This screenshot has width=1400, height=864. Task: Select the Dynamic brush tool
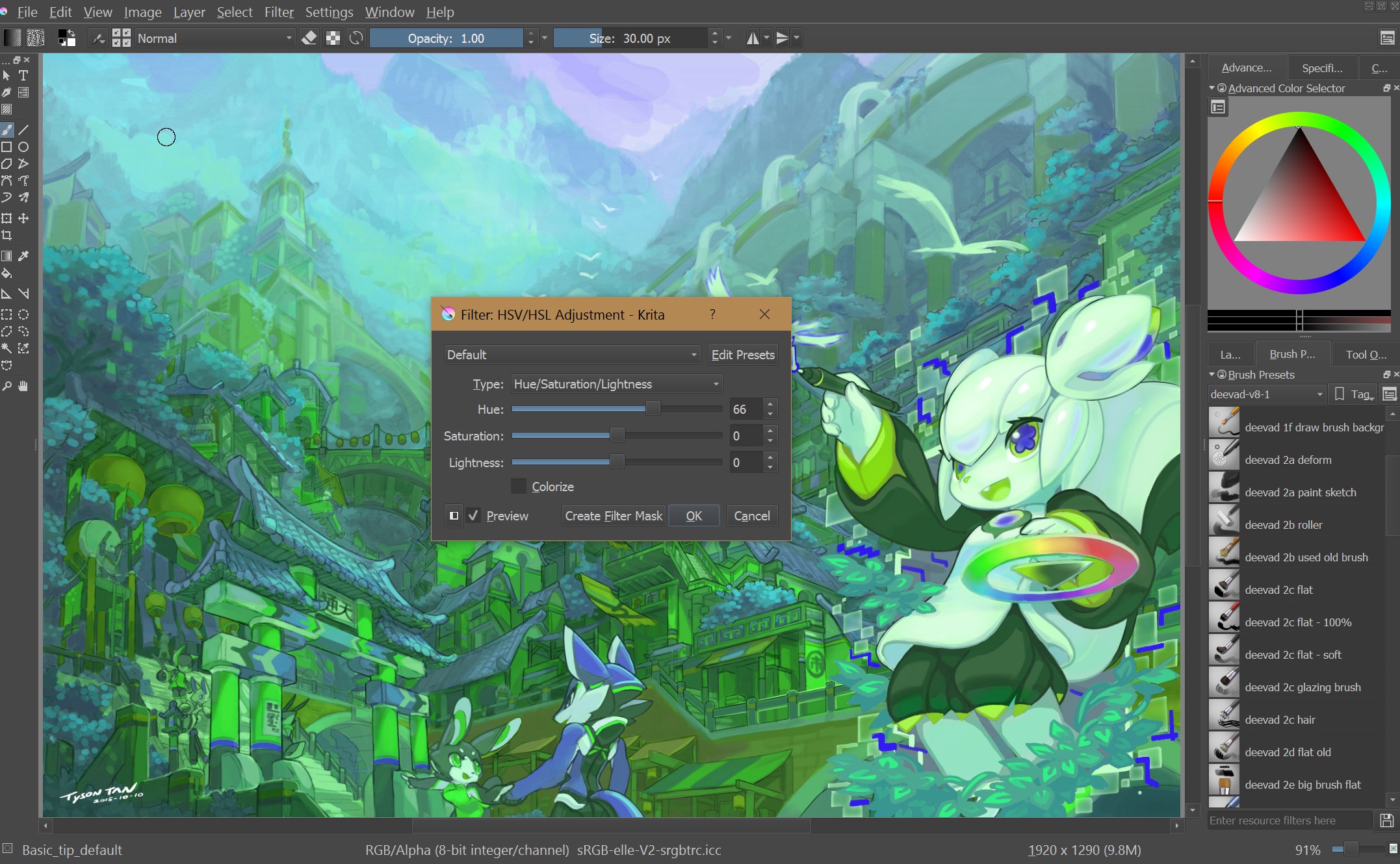[x=6, y=197]
